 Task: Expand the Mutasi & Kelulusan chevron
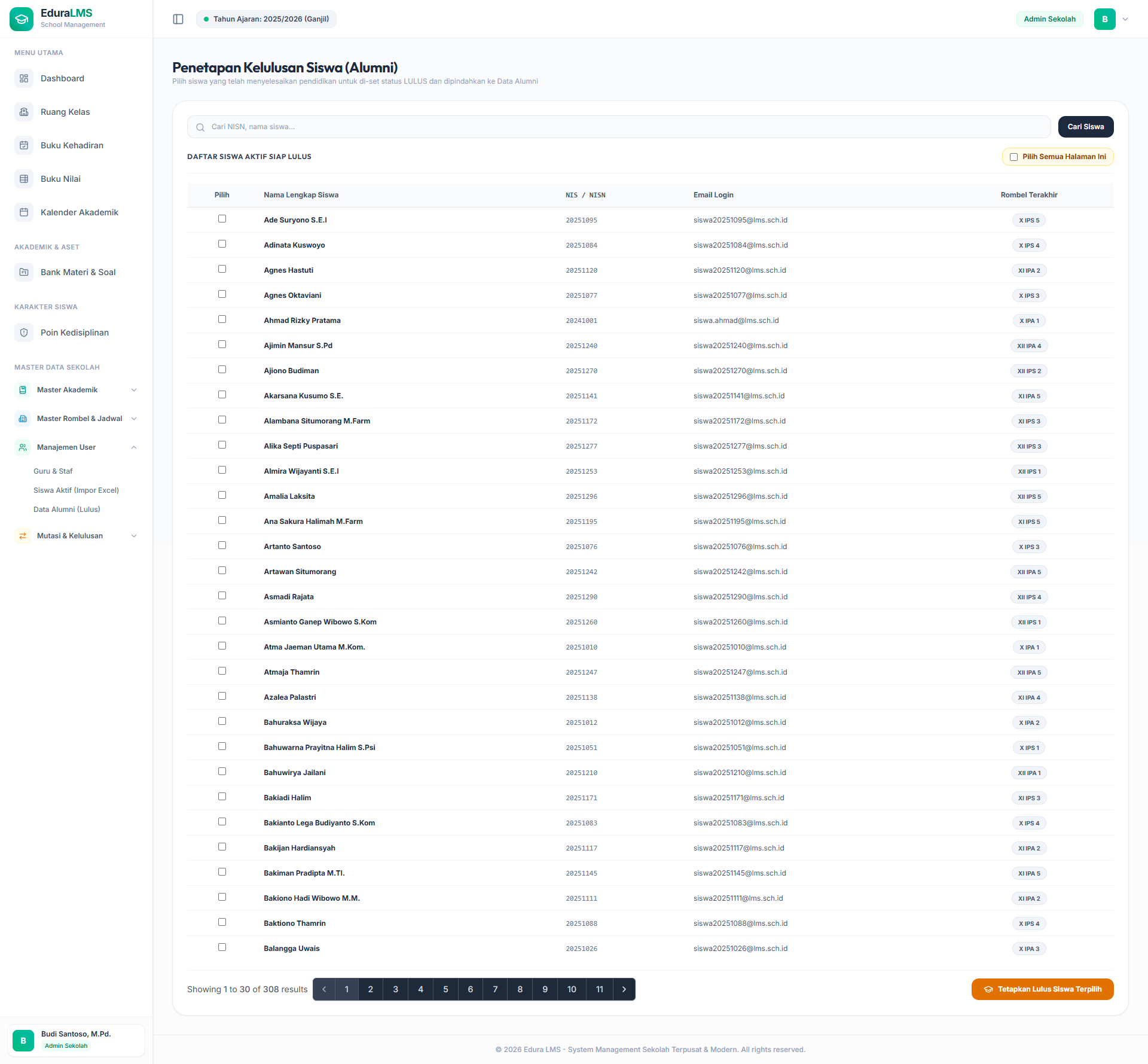tap(134, 536)
